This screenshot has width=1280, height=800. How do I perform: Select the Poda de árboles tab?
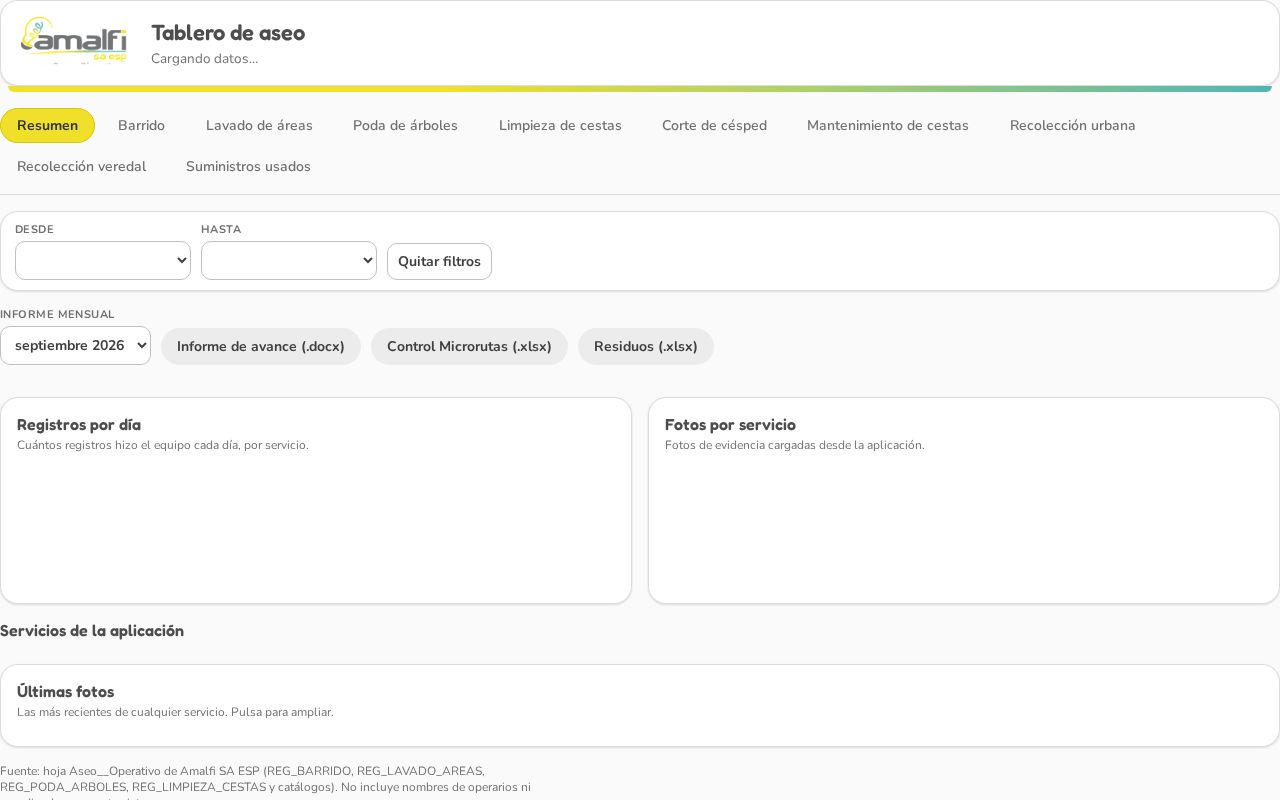[405, 126]
